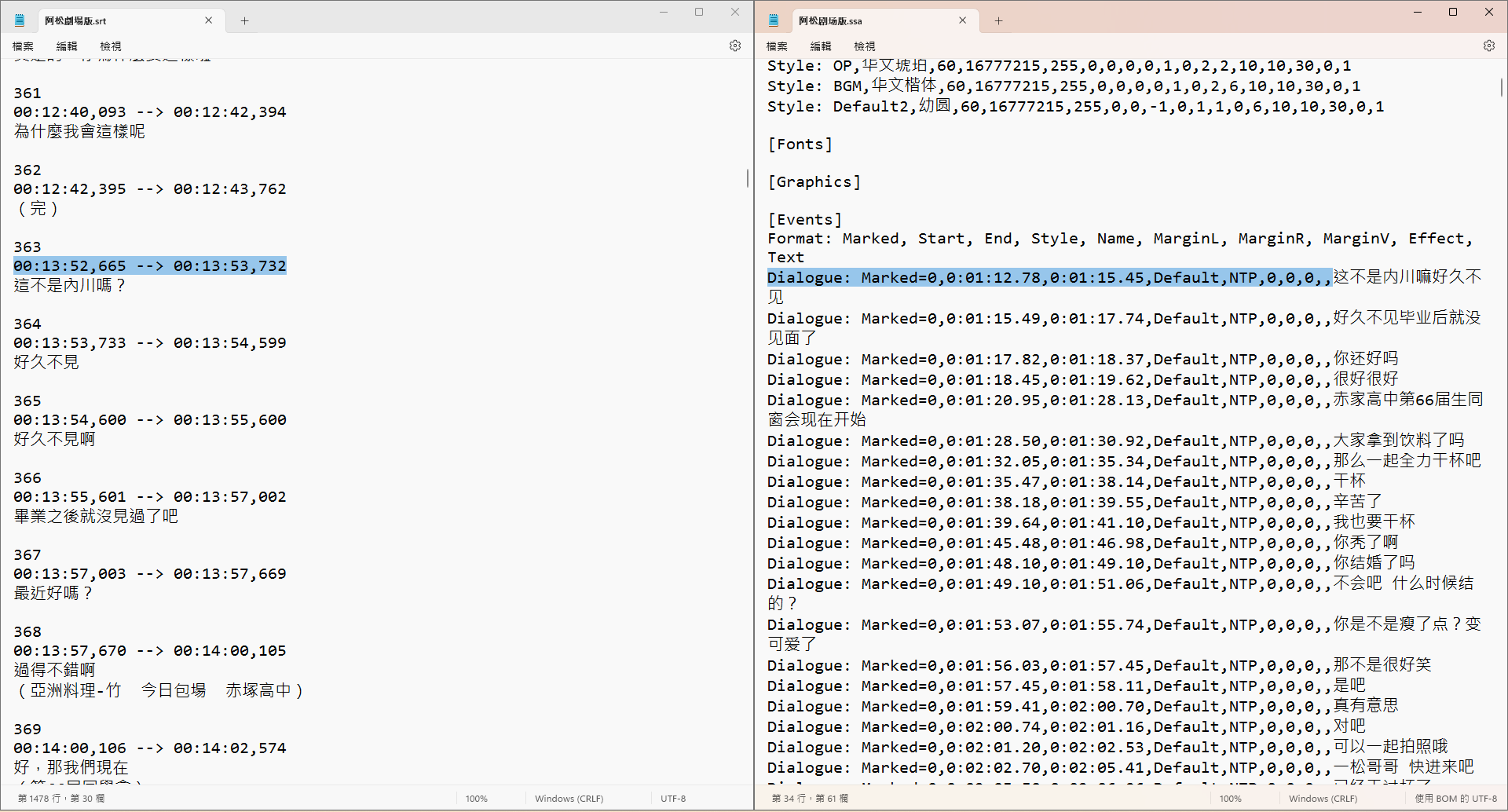
Task: Click the Style: OP line
Action: 1060,66
